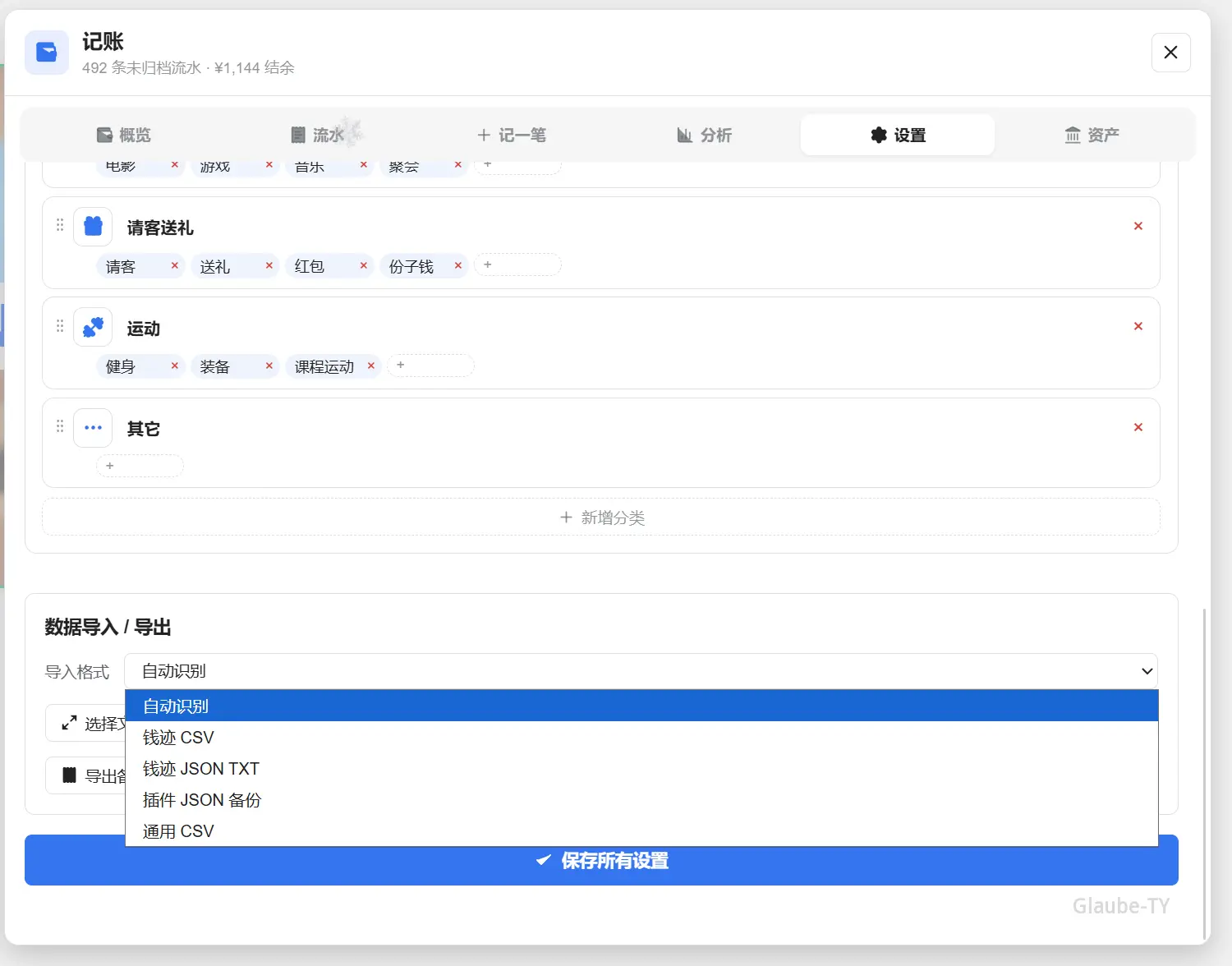
Task: Click the 运动 category name
Action: [144, 329]
